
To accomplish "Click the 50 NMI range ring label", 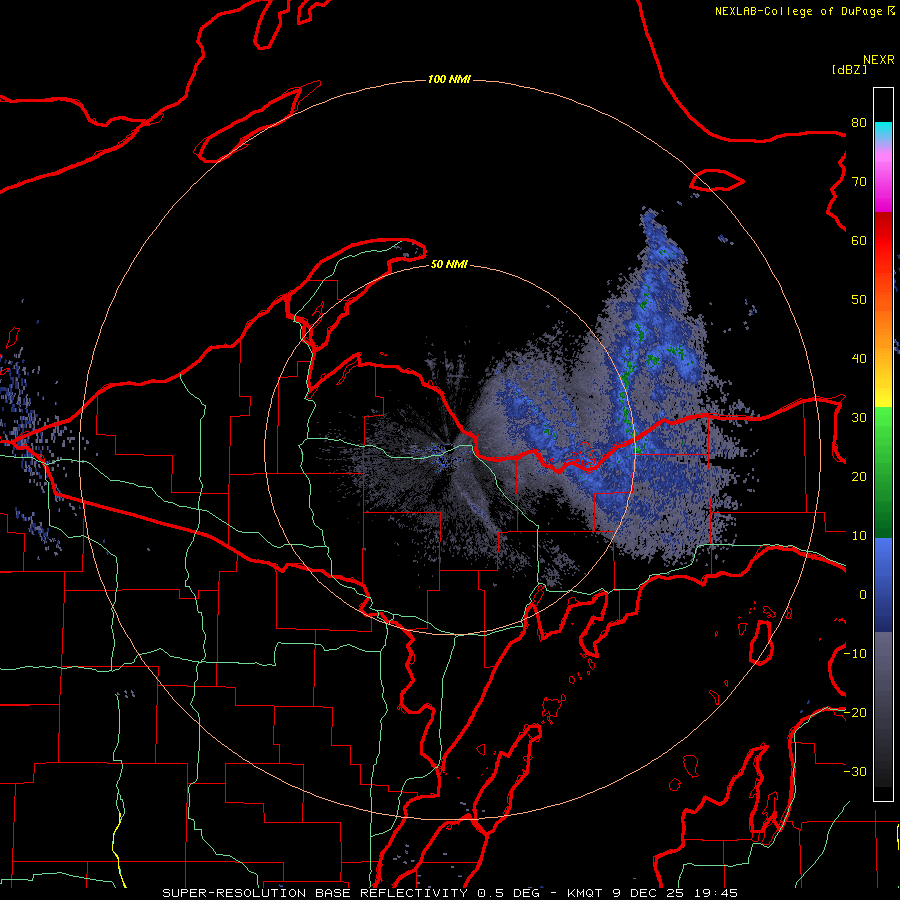I will (449, 264).
